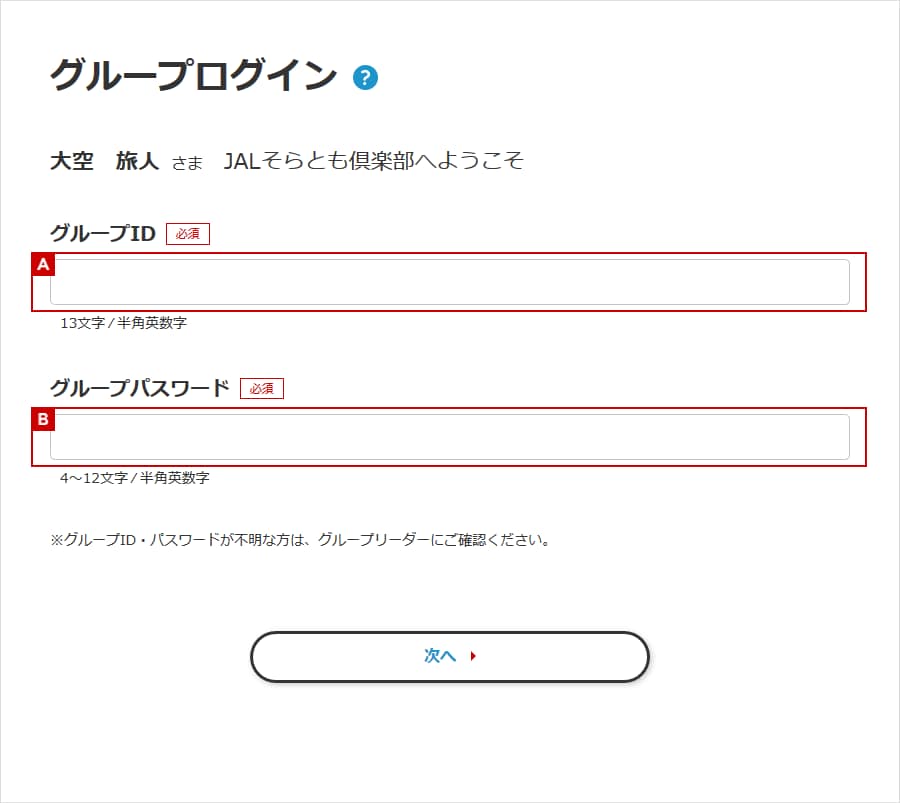The image size is (900, 803).
Task: Click the JALそらとも倶楽部へようこそ welcome text
Action: coord(374,161)
